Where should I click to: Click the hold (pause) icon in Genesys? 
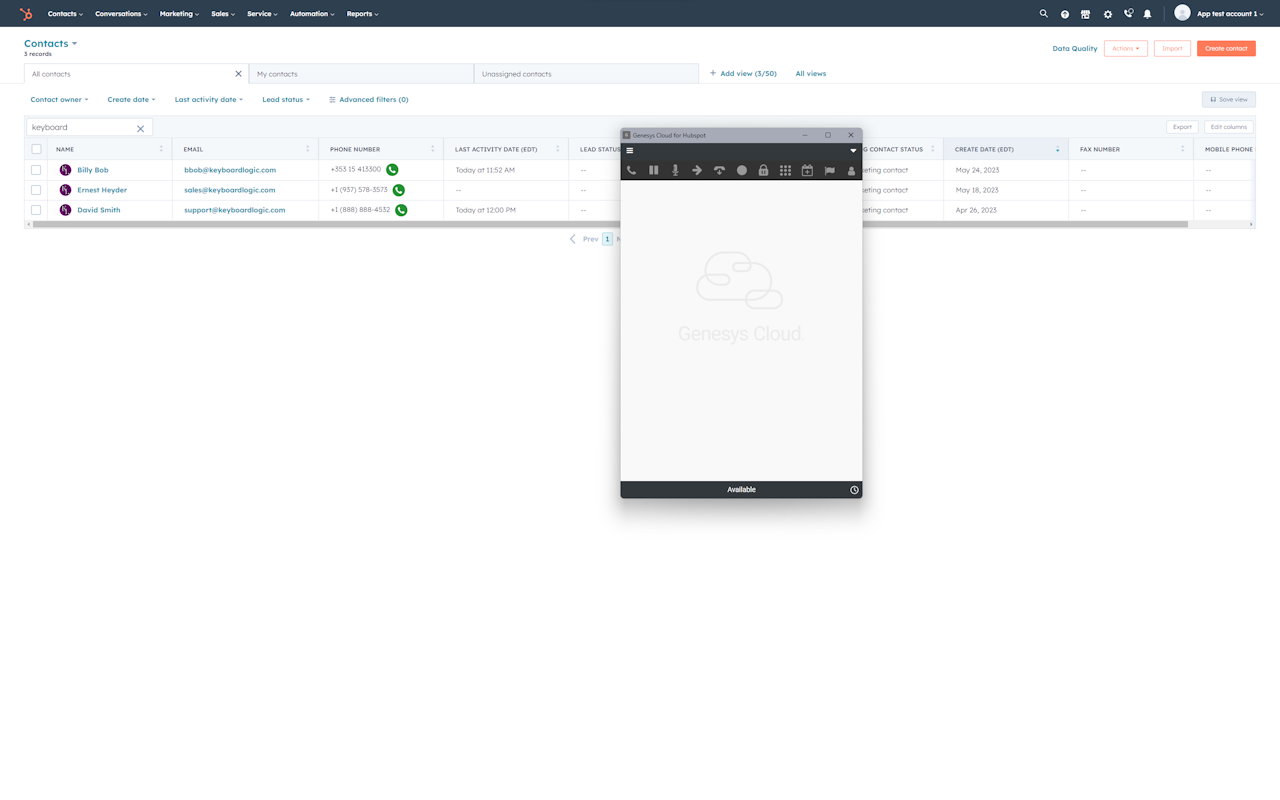(653, 171)
